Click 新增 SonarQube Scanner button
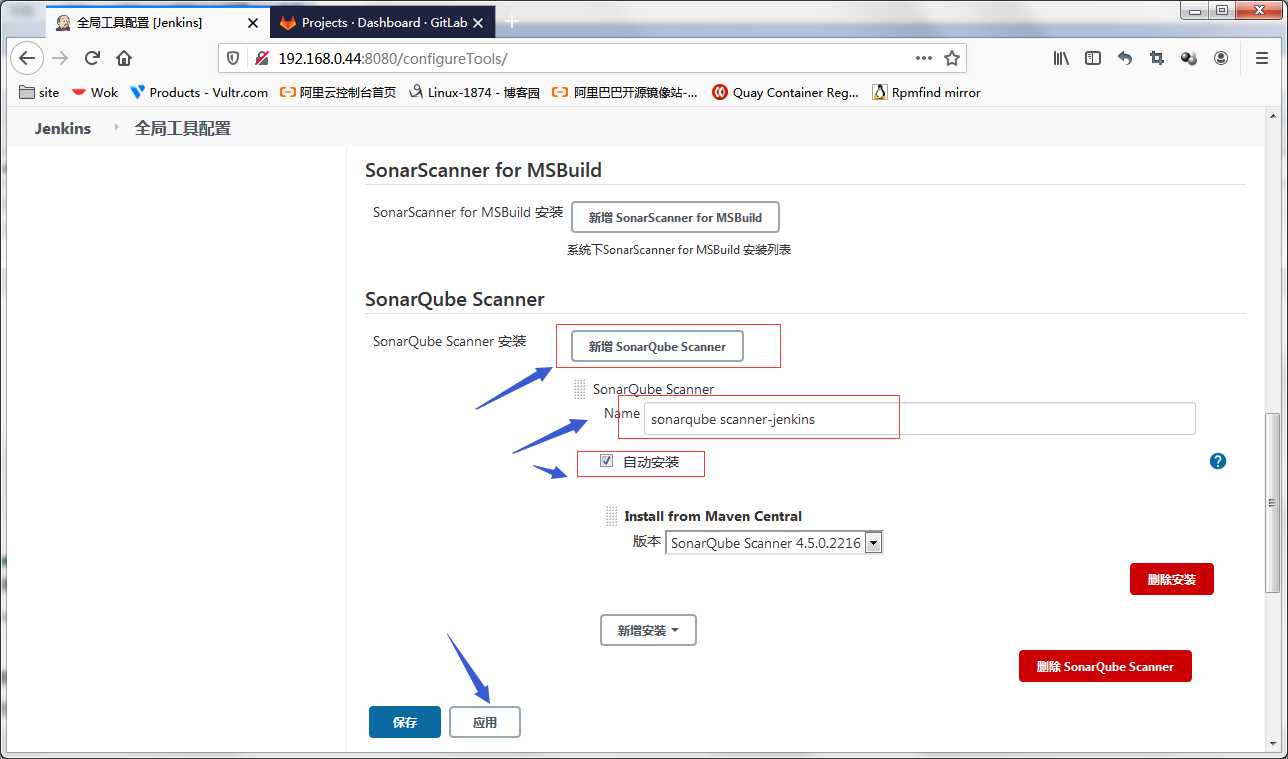 click(x=657, y=346)
